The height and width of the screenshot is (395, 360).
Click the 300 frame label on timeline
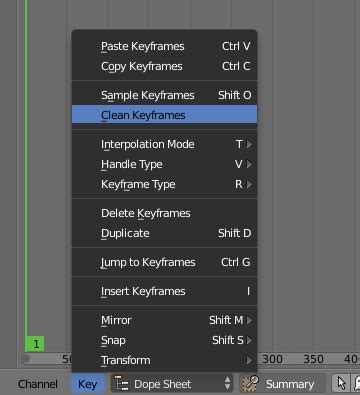point(272,359)
